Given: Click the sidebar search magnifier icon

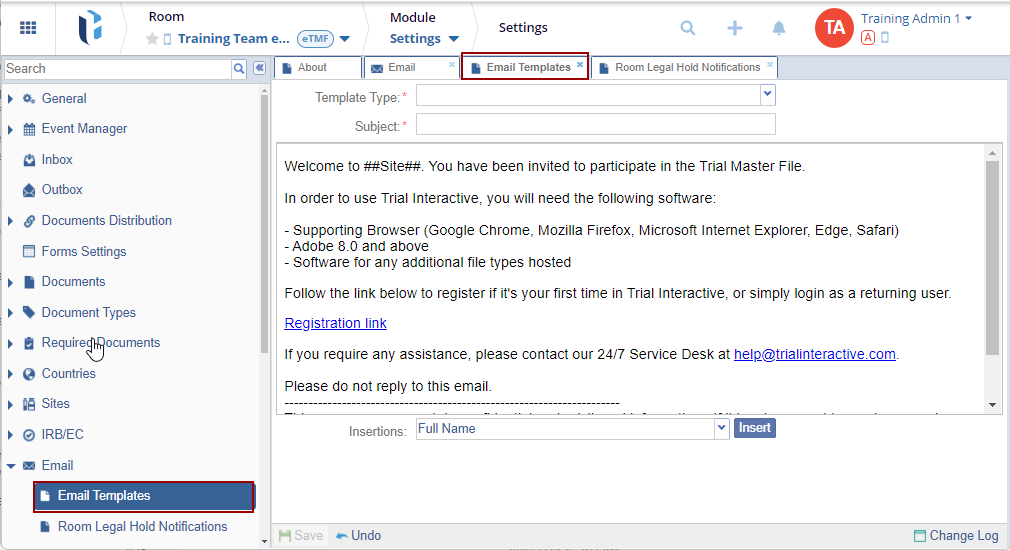Looking at the screenshot, I should point(239,69).
